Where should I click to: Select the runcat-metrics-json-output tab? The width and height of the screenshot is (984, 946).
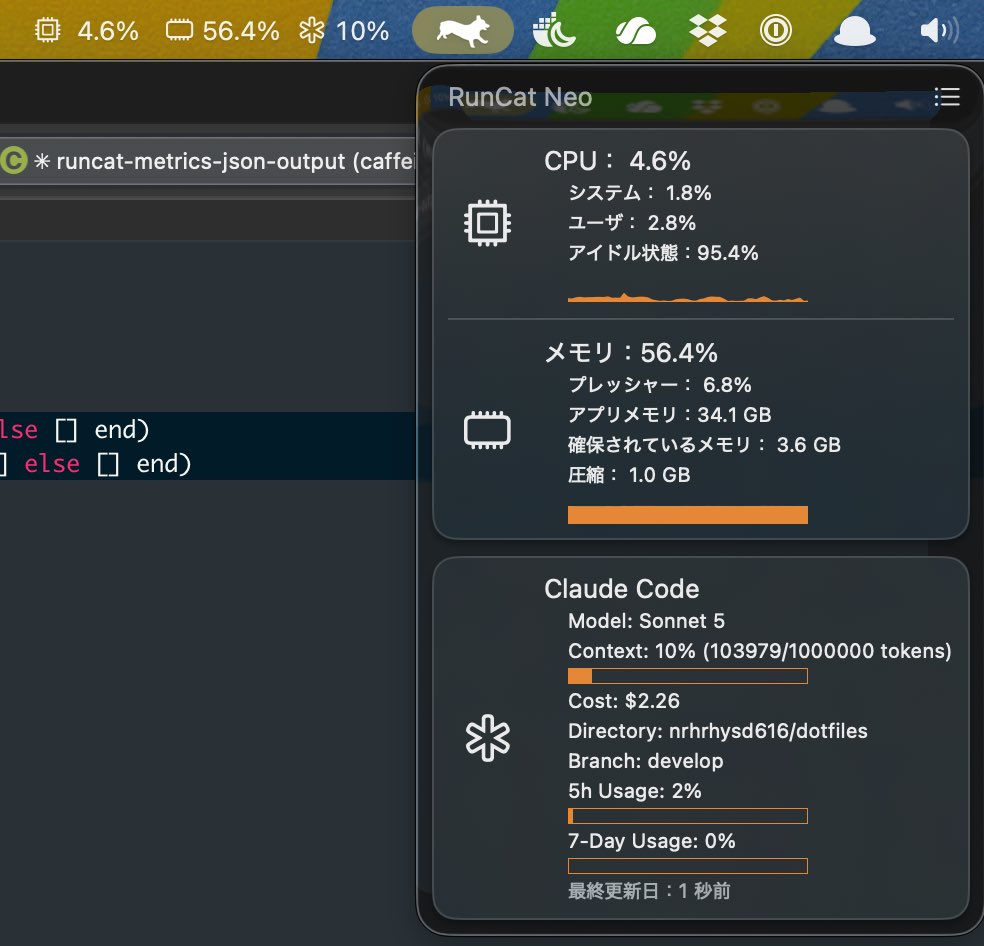[x=207, y=161]
